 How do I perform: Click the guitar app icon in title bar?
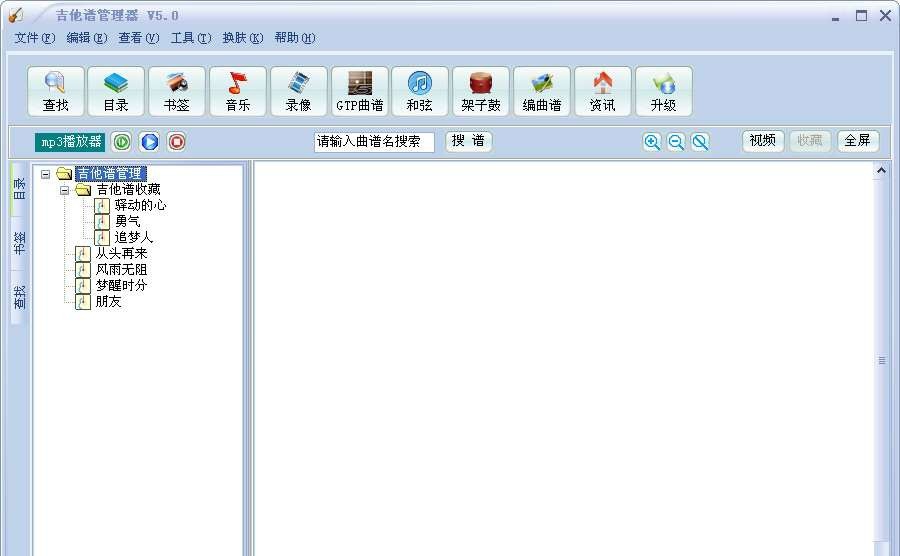click(15, 15)
